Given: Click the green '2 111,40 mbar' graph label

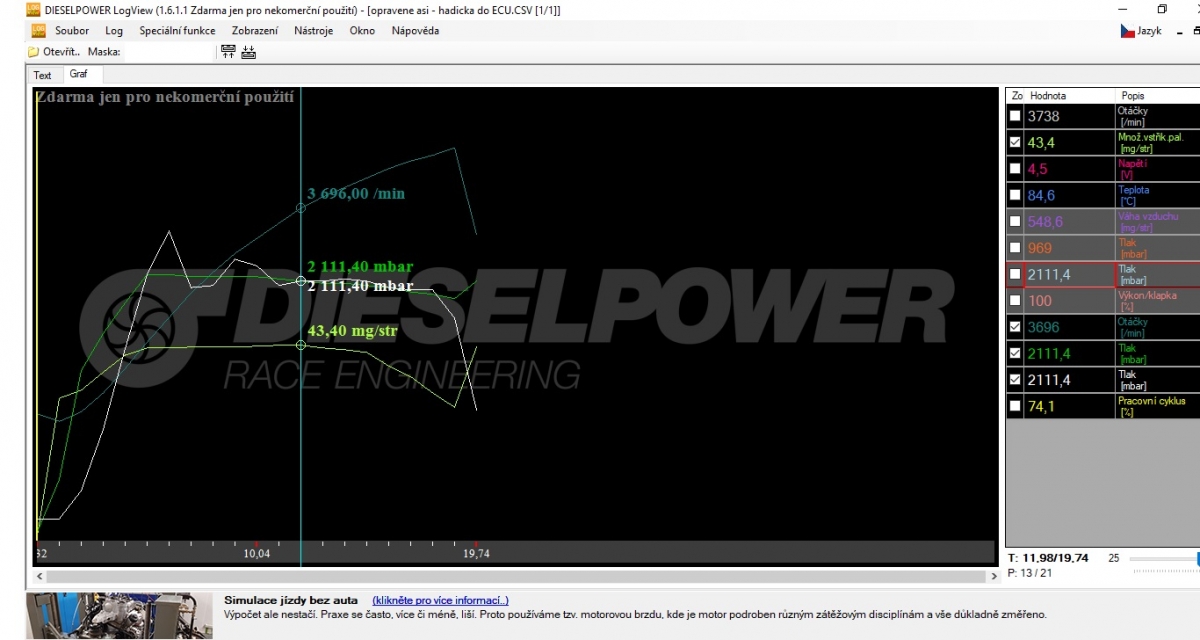Looking at the screenshot, I should pos(360,267).
